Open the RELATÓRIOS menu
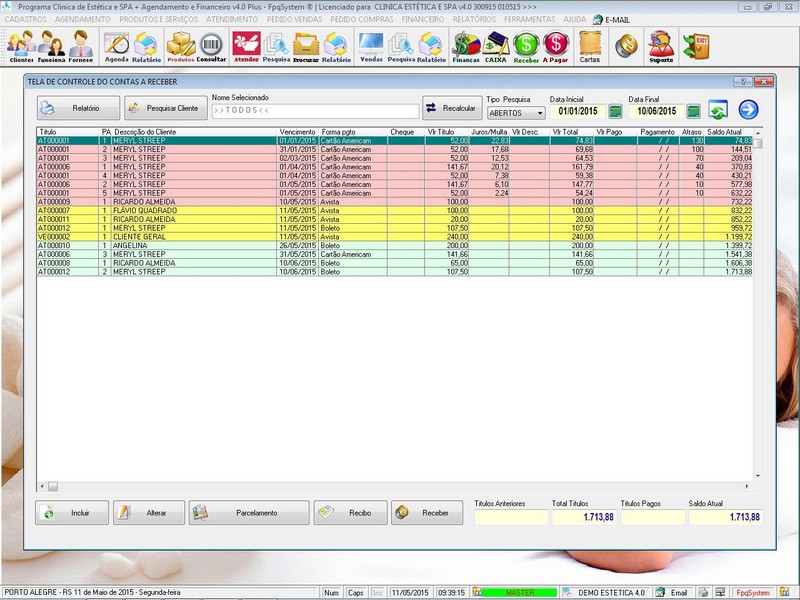 474,19
